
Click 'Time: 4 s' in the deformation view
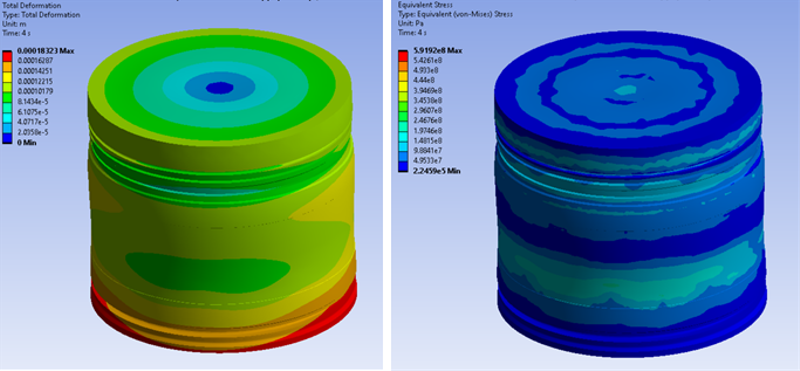(x=16, y=33)
